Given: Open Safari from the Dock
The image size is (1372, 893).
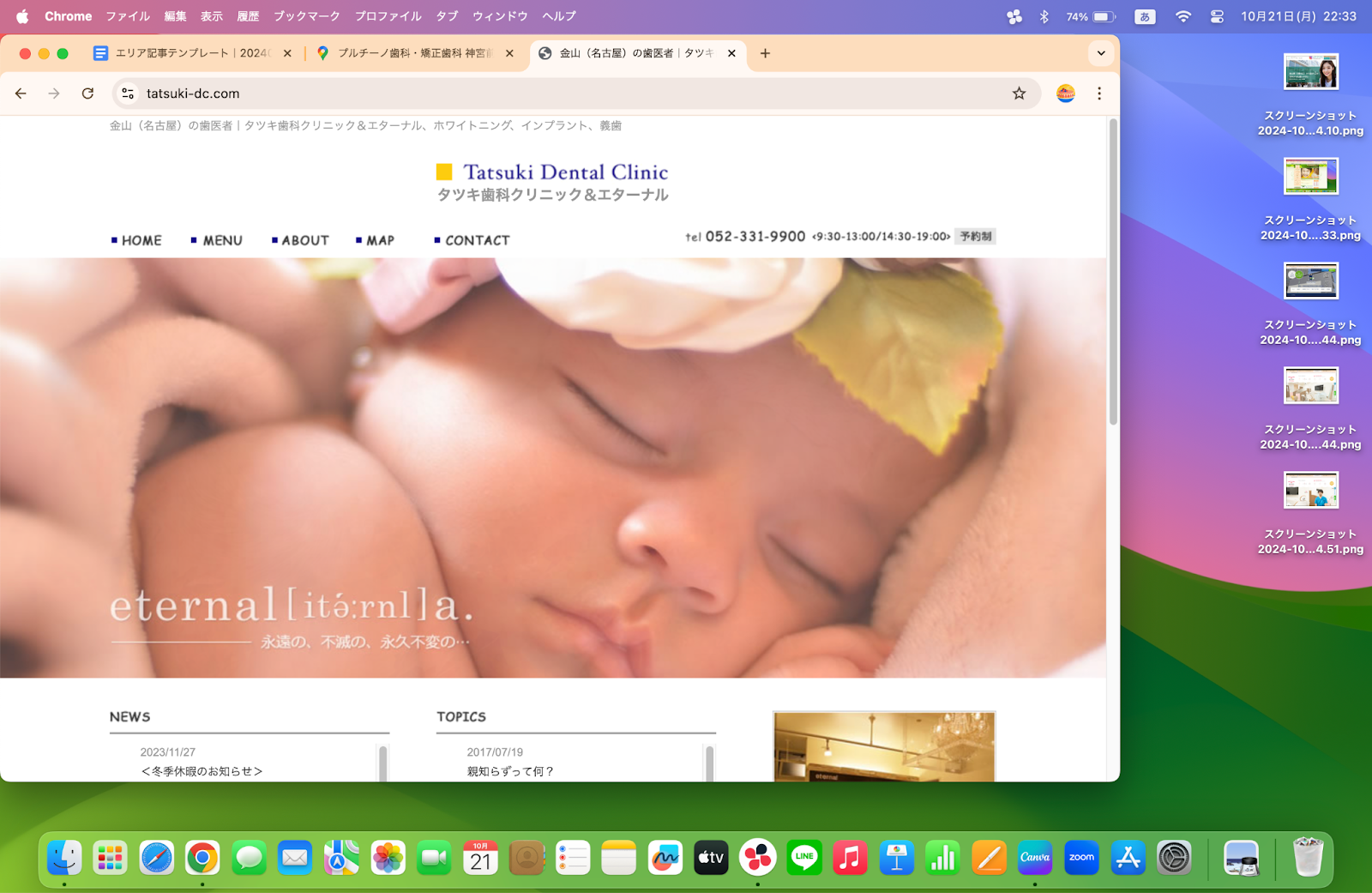Looking at the screenshot, I should (157, 857).
